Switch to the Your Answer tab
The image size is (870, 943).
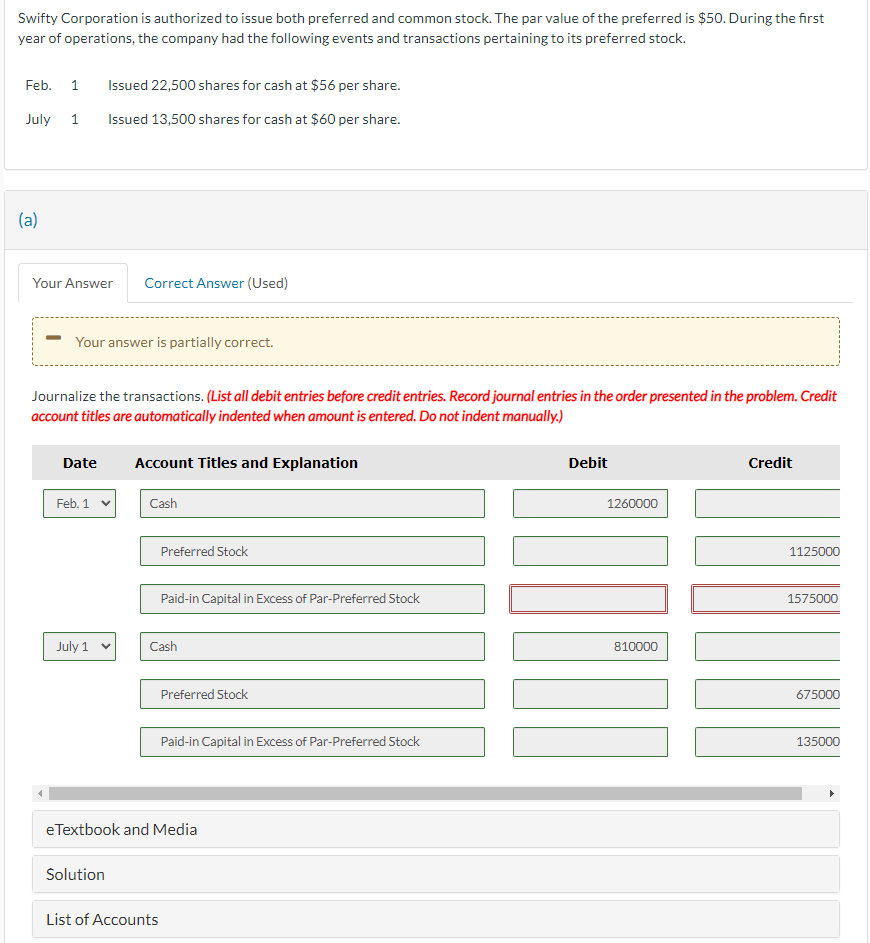pos(72,283)
